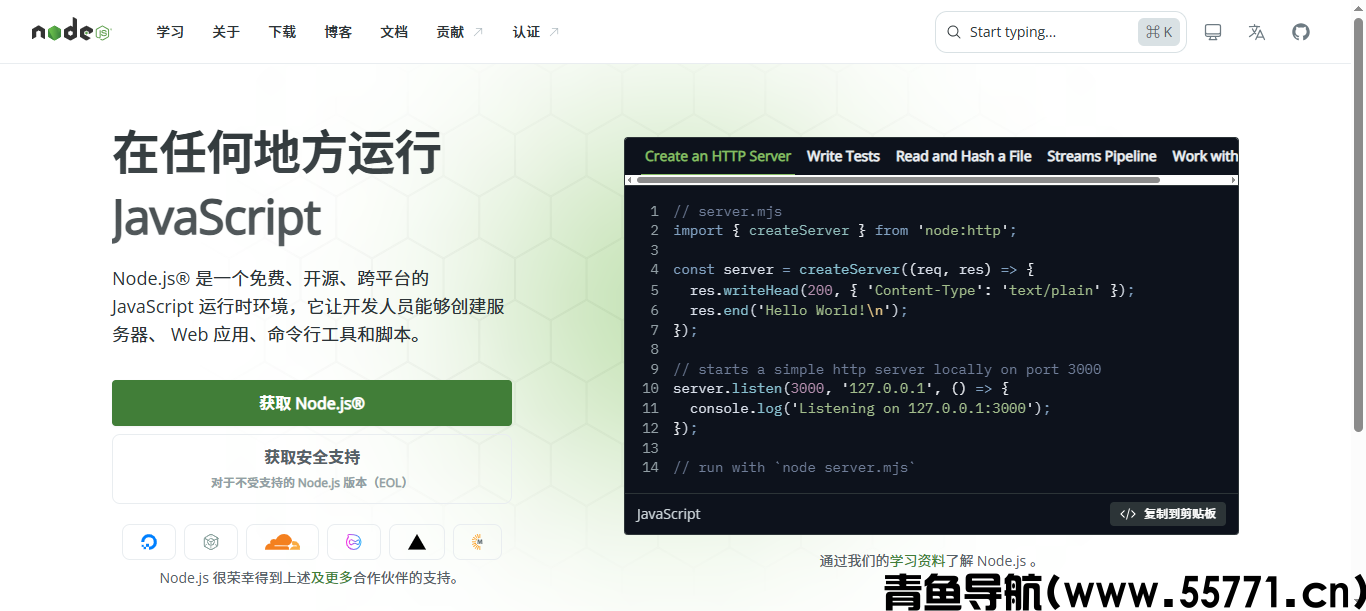
Task: Open the Vercel triangle partner logo
Action: point(417,542)
